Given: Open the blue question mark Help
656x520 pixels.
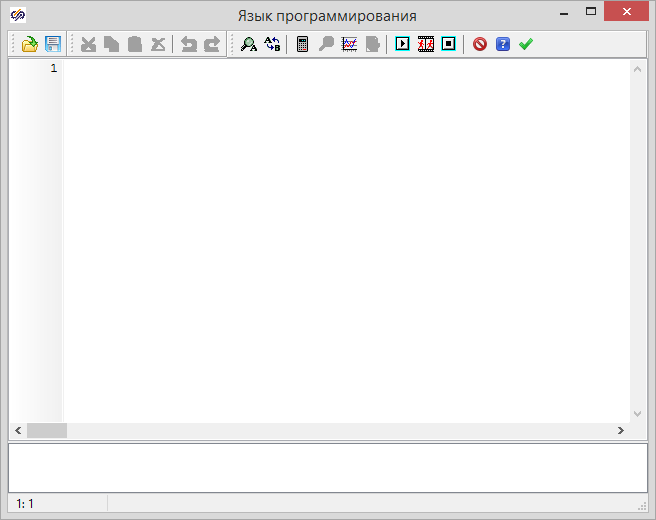Looking at the screenshot, I should (x=503, y=44).
